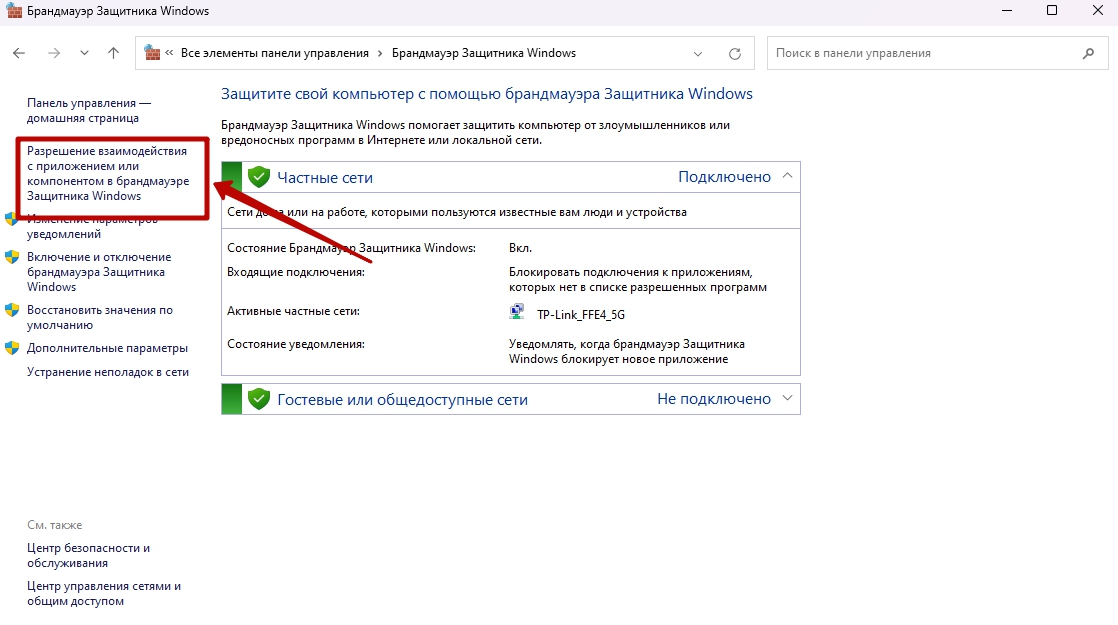Click the 'Не подключено' status text

click(714, 399)
